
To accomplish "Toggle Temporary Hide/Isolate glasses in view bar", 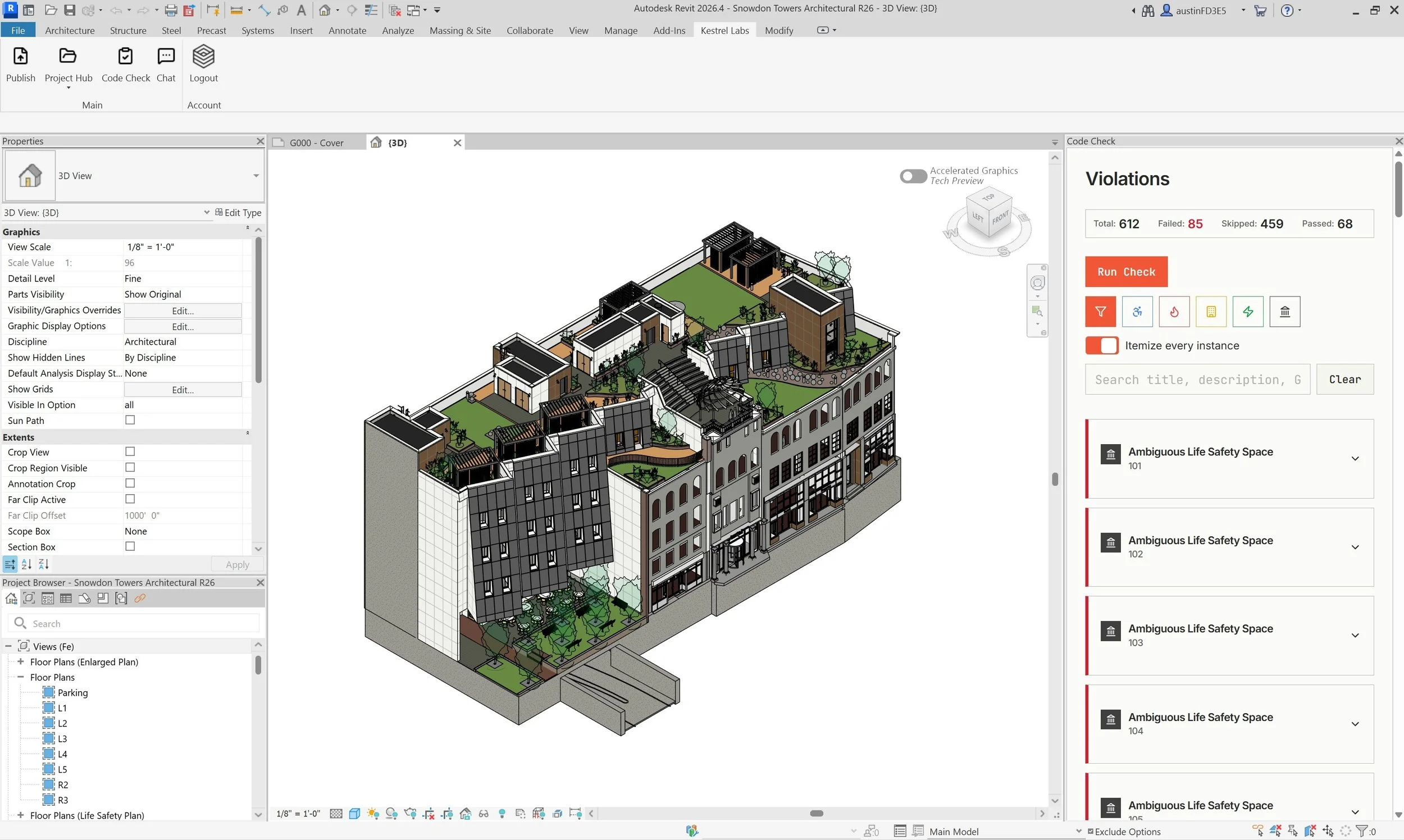I will click(x=484, y=814).
